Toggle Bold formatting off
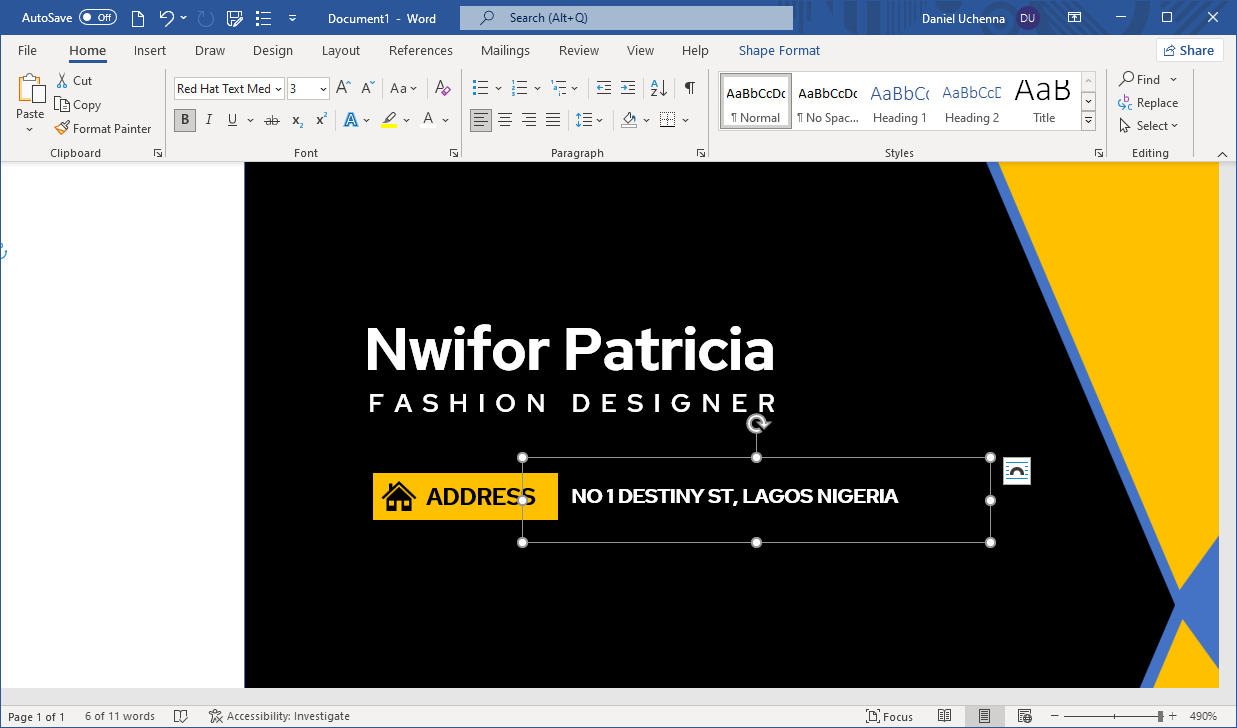This screenshot has width=1237, height=728. click(185, 120)
